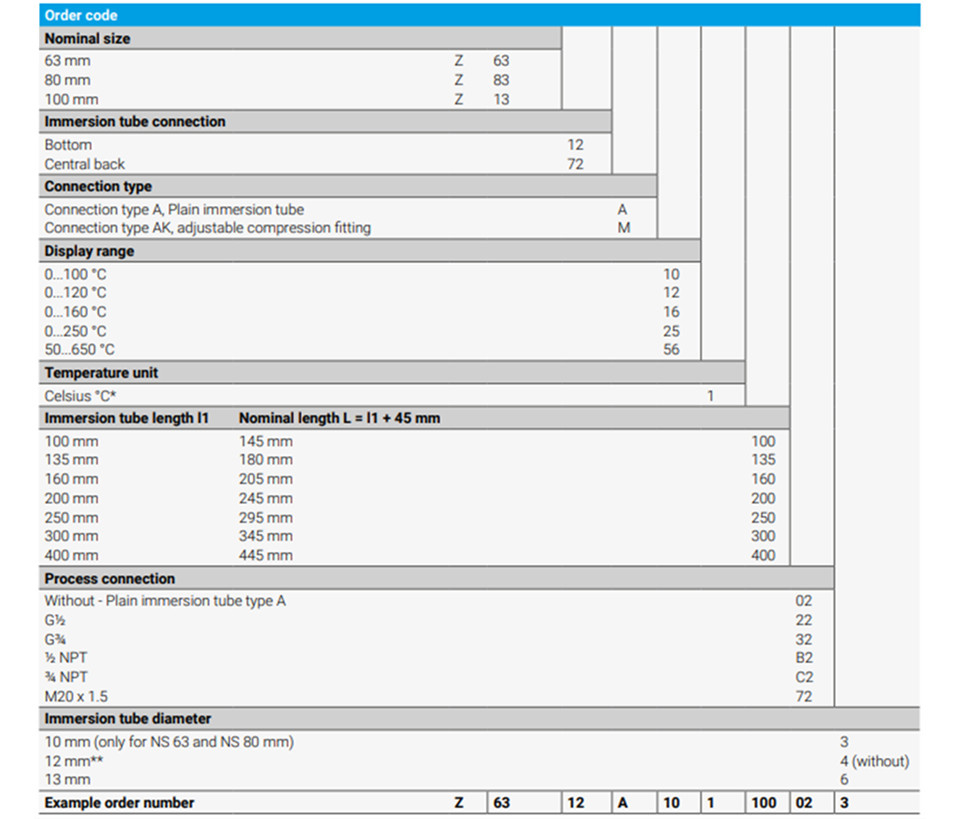960x819 pixels.
Task: Click 'Connection type A, Plain immersion tube'
Action: point(174,209)
